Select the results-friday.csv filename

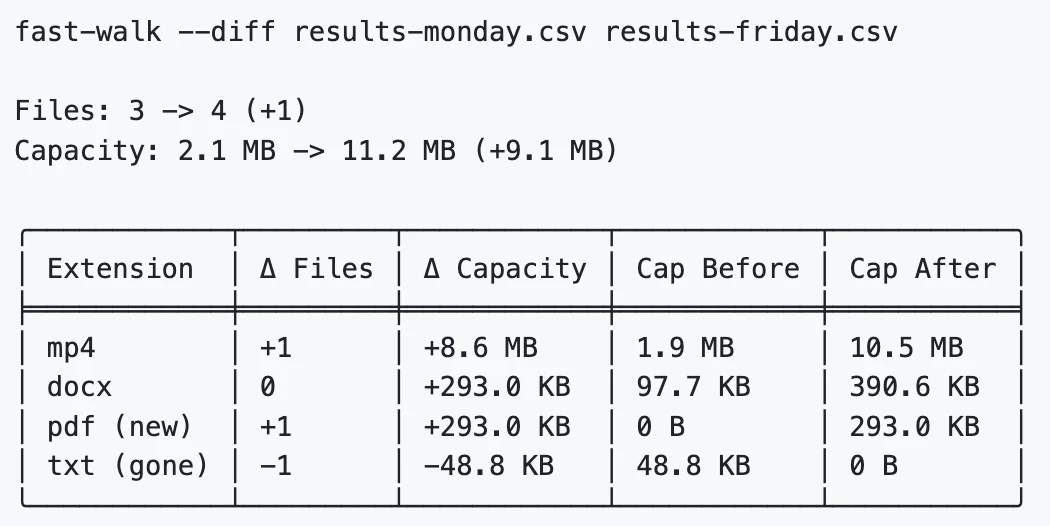[751, 32]
